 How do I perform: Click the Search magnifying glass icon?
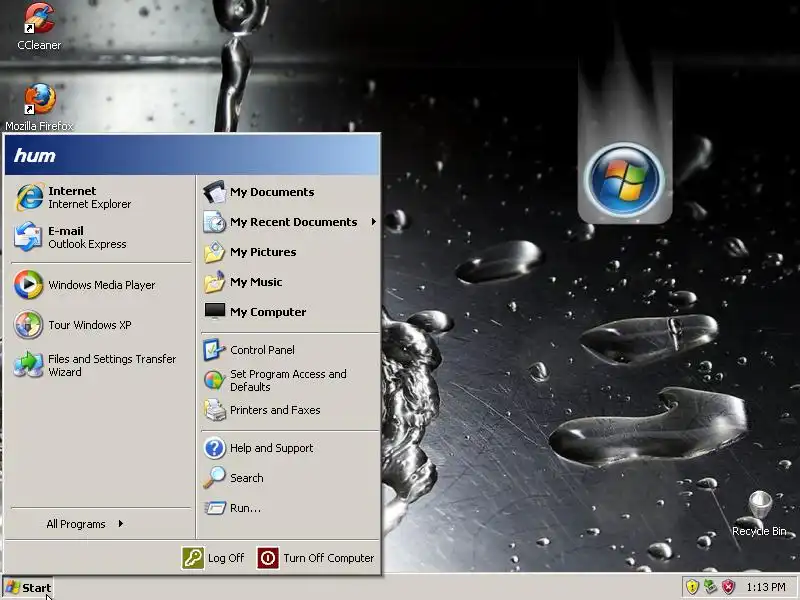[214, 478]
